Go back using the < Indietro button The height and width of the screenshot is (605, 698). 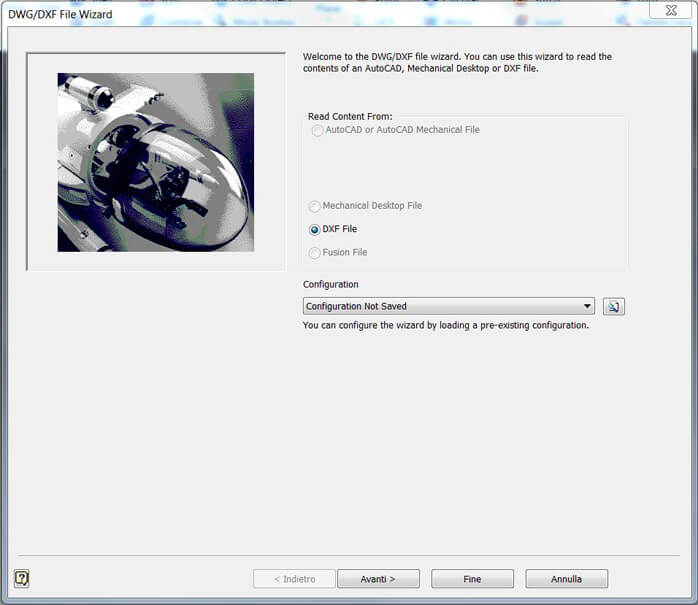coord(294,579)
